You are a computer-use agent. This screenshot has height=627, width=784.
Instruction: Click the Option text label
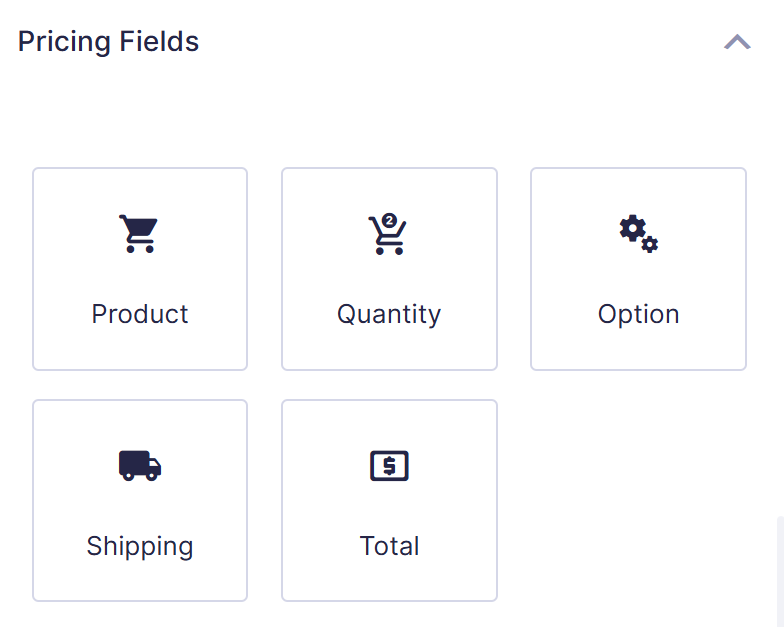pos(638,314)
